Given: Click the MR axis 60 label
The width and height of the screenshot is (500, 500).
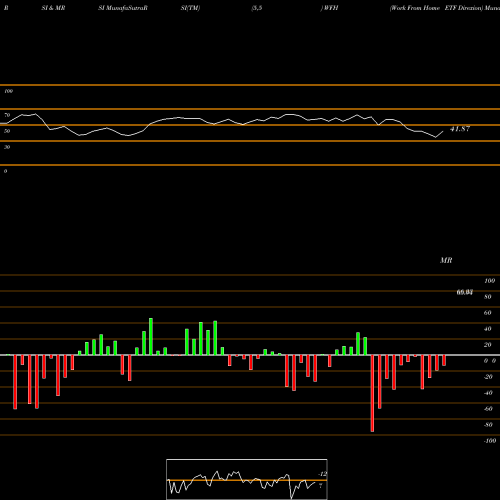Looking at the screenshot, I should tap(488, 313).
